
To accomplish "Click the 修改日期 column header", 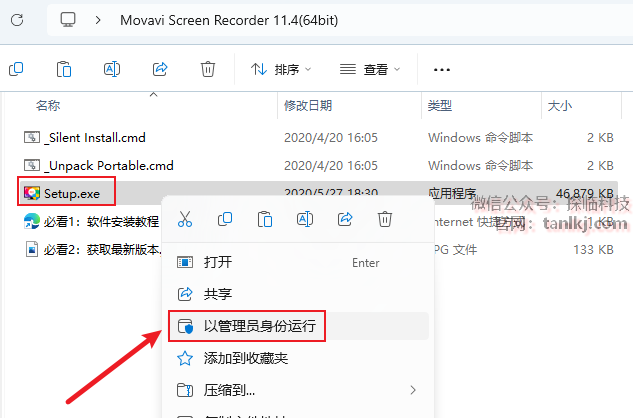I will (308, 106).
